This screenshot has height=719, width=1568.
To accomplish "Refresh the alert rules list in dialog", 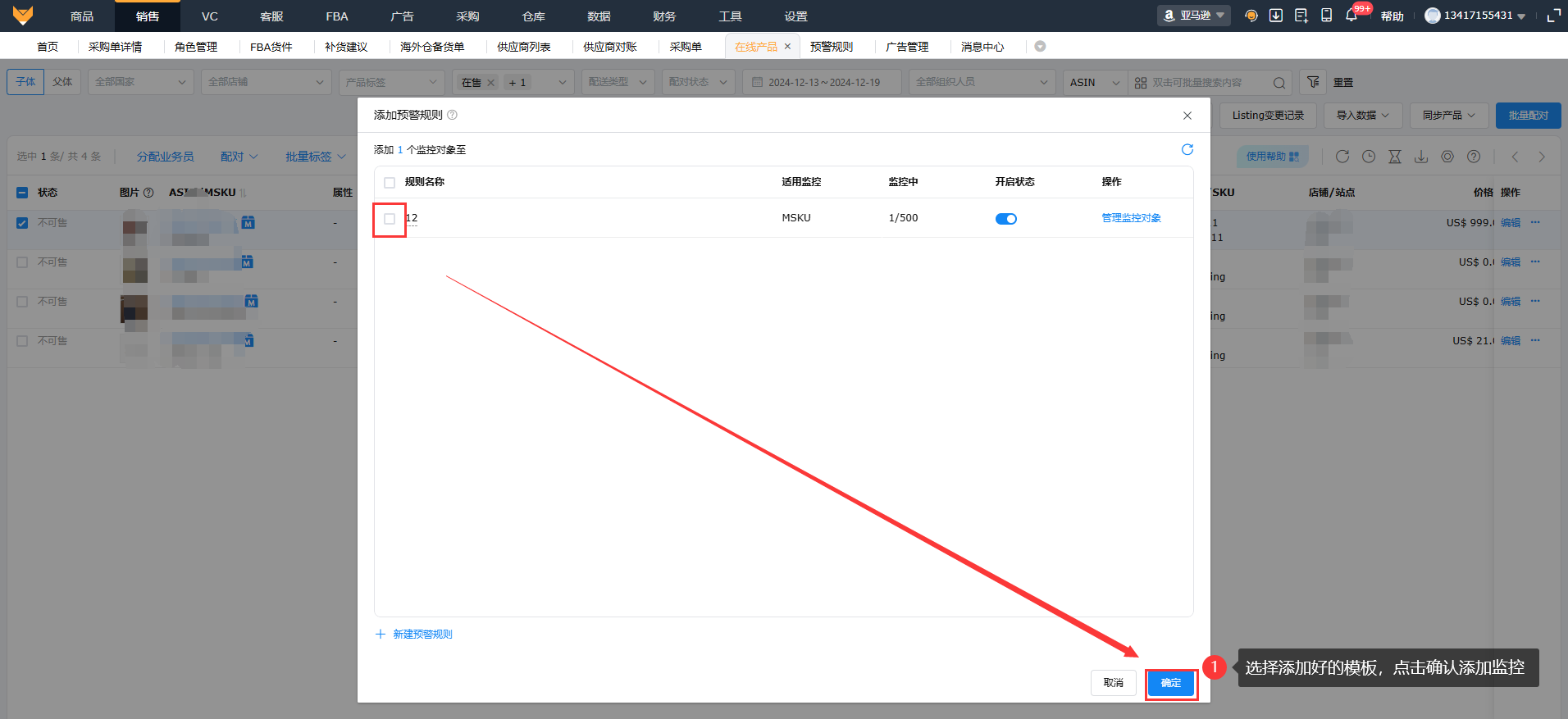I will [x=1187, y=149].
